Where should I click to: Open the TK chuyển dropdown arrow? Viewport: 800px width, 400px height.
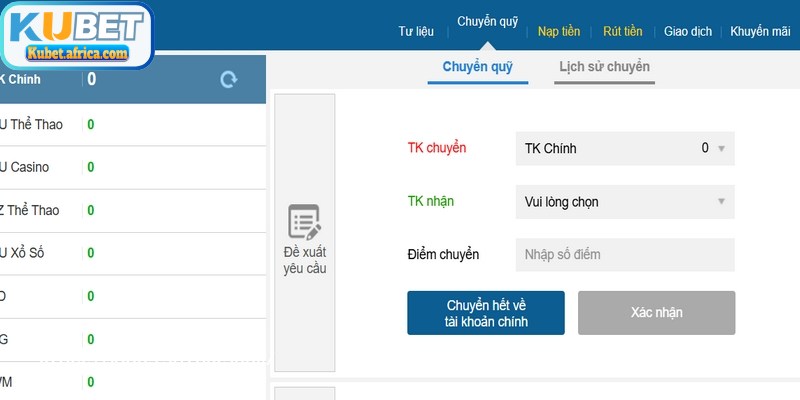721,148
